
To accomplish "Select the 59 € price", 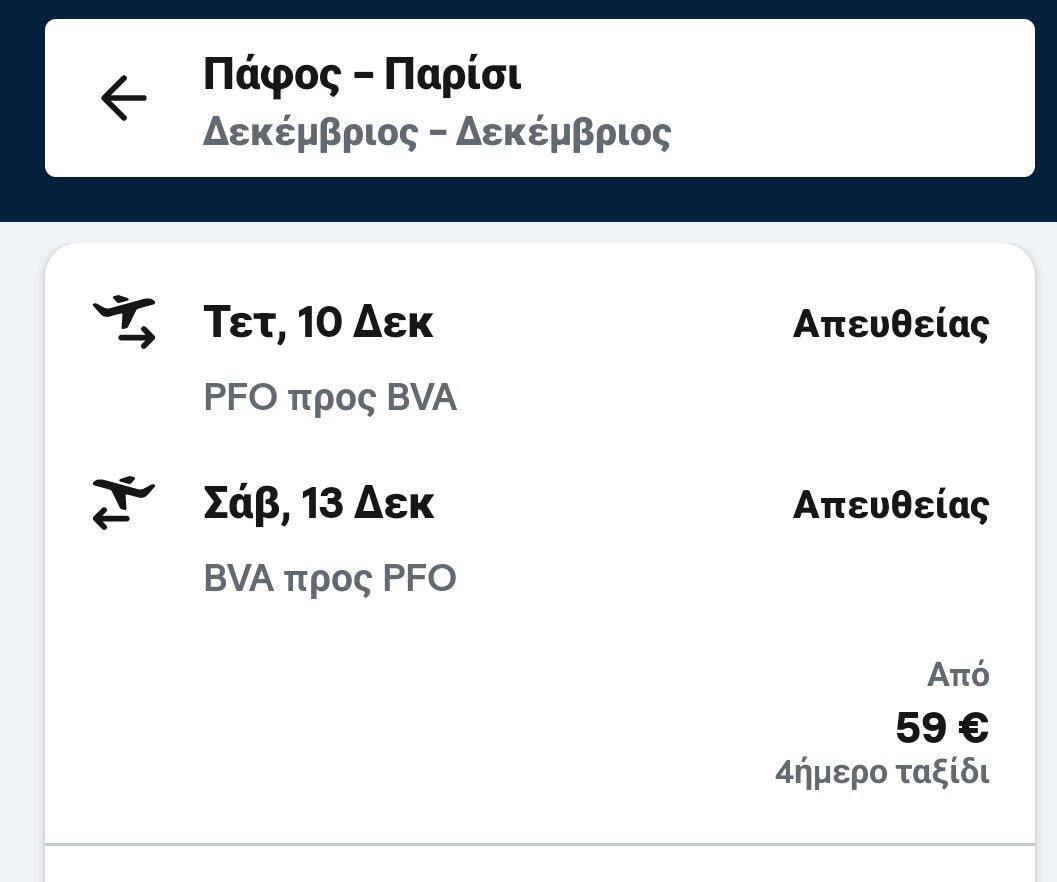I will pos(941,727).
